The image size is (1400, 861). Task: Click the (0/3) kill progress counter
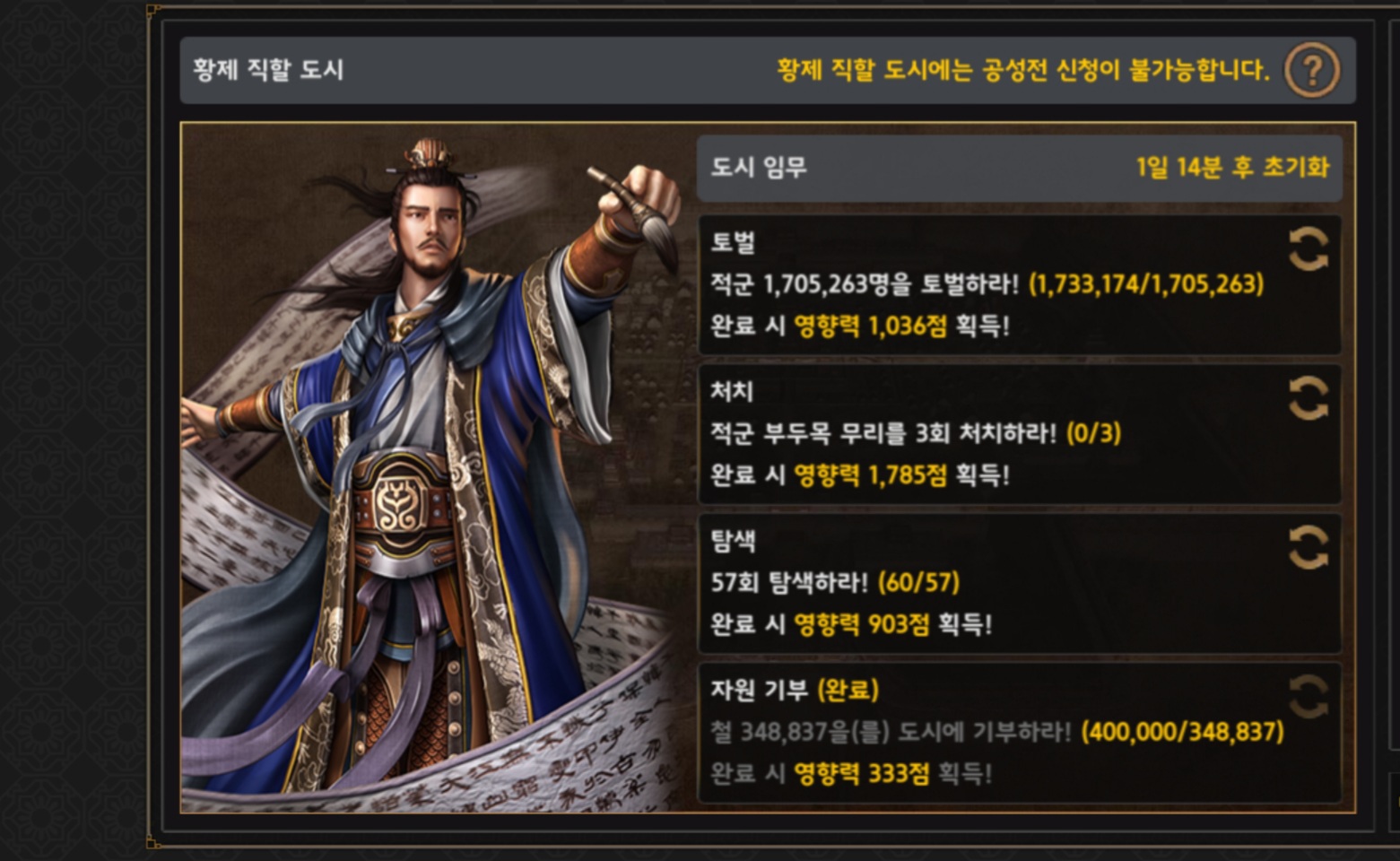(1093, 433)
